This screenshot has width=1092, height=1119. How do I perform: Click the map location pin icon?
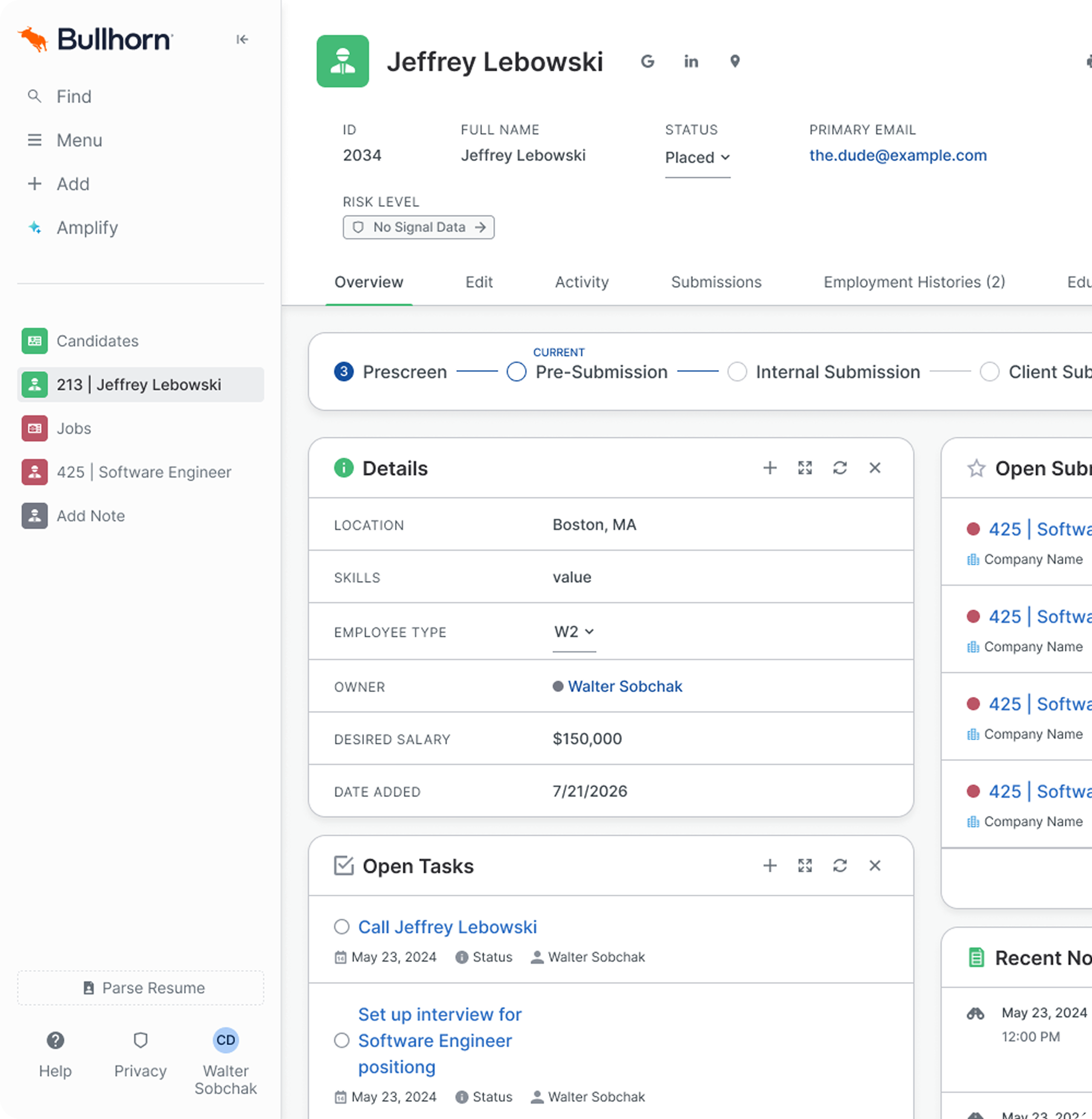pyautogui.click(x=735, y=61)
